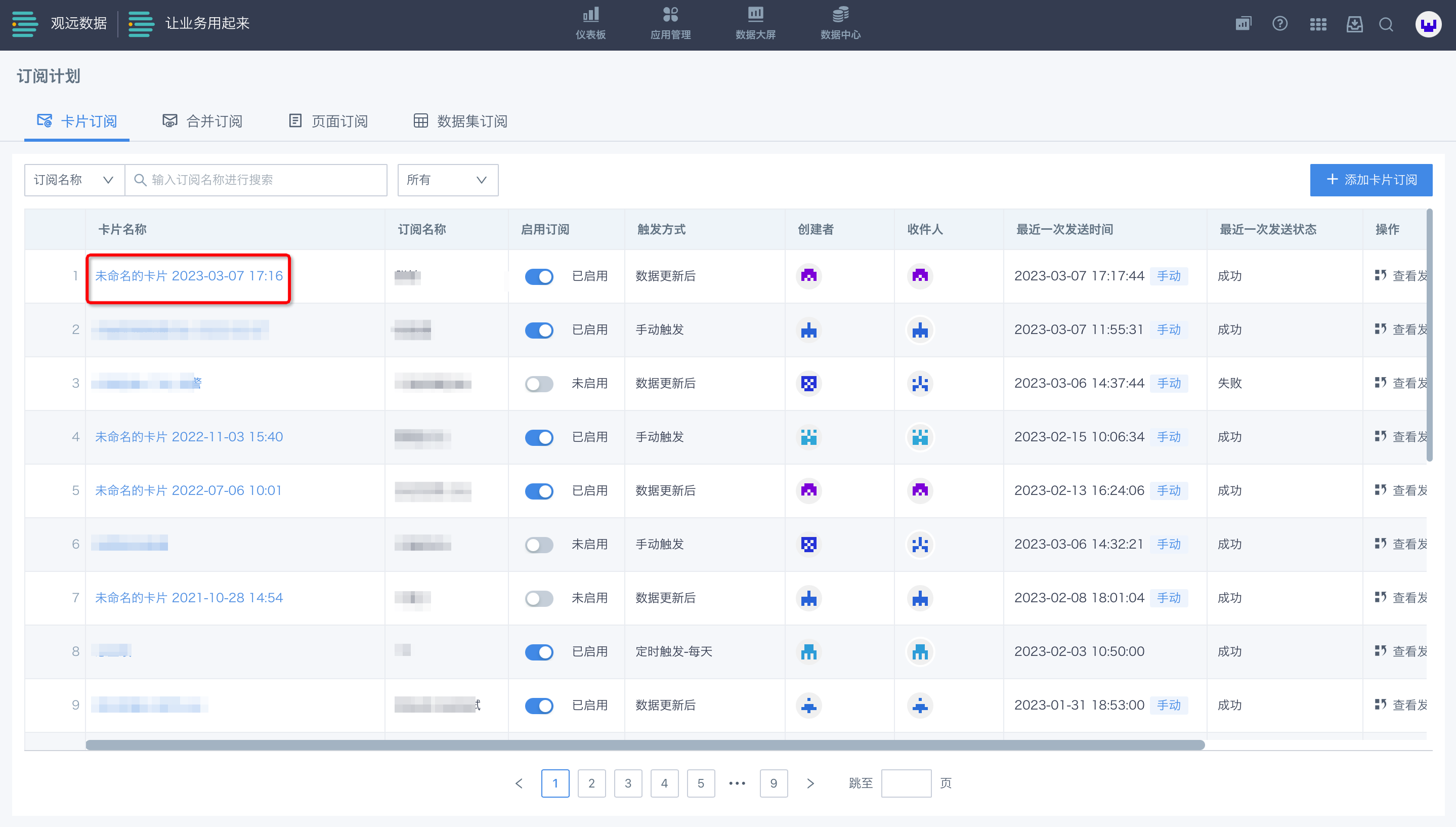Viewport: 1456px width, 827px height.
Task: Turn off subscription toggle in row 5
Action: (539, 491)
